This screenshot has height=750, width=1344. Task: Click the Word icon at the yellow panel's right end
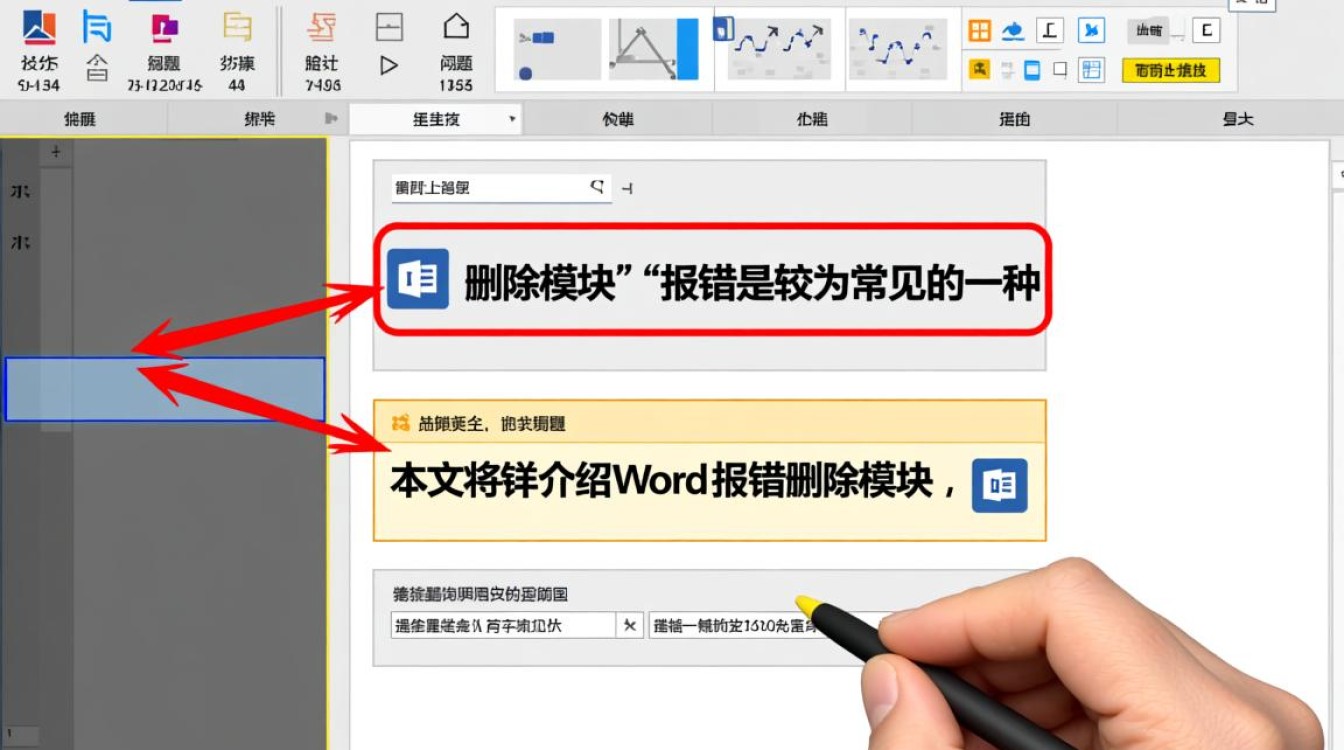[1000, 486]
